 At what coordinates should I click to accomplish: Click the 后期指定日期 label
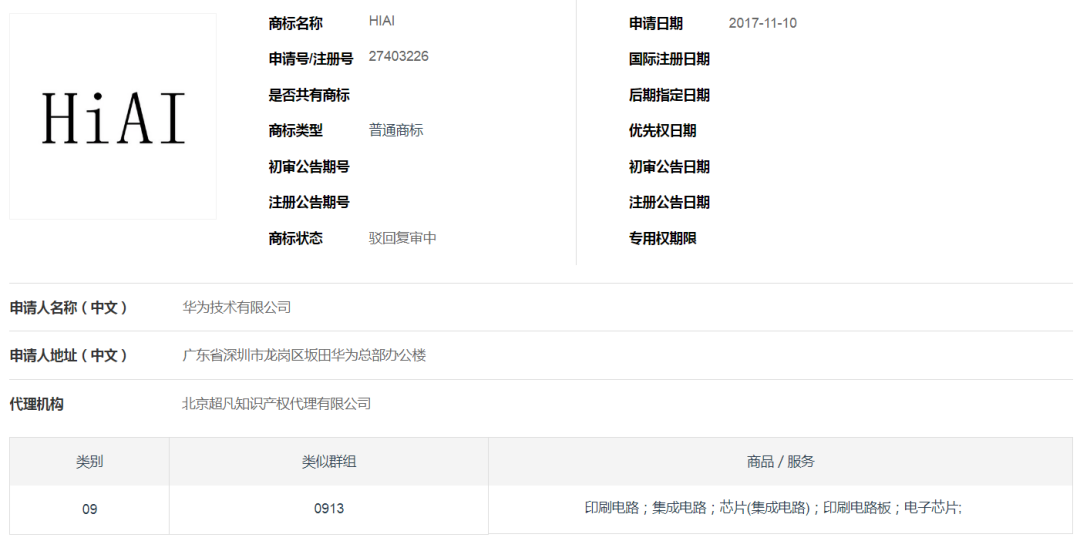click(x=669, y=95)
